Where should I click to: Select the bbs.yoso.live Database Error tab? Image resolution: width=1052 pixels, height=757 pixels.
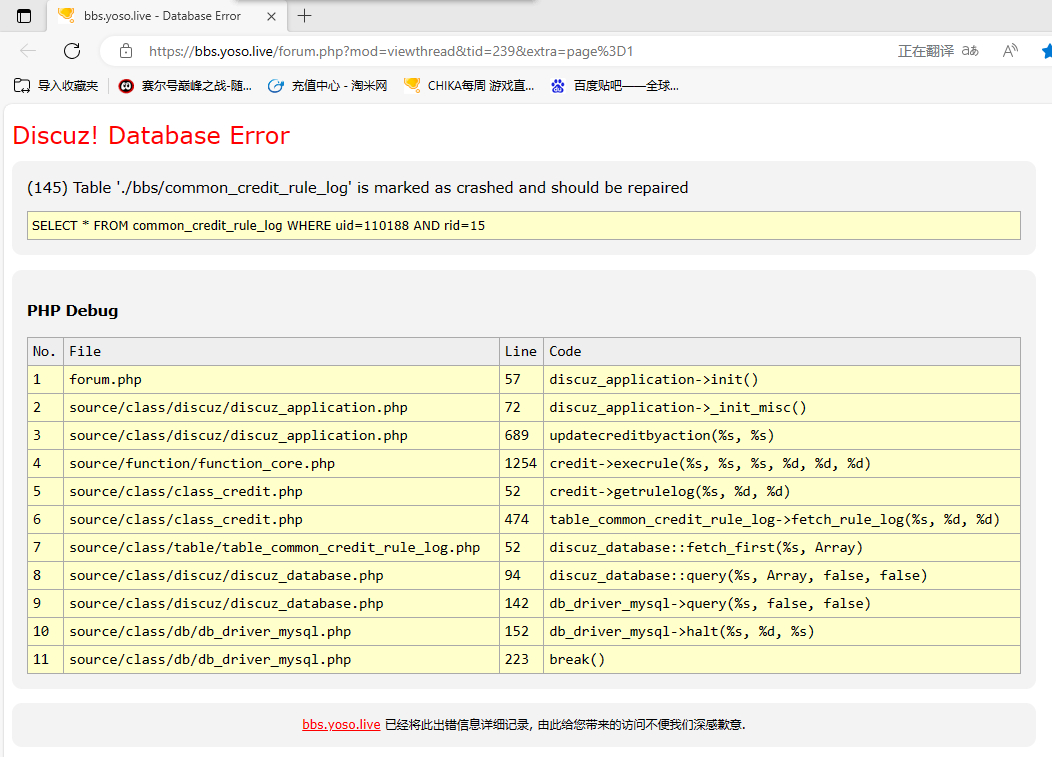[168, 16]
